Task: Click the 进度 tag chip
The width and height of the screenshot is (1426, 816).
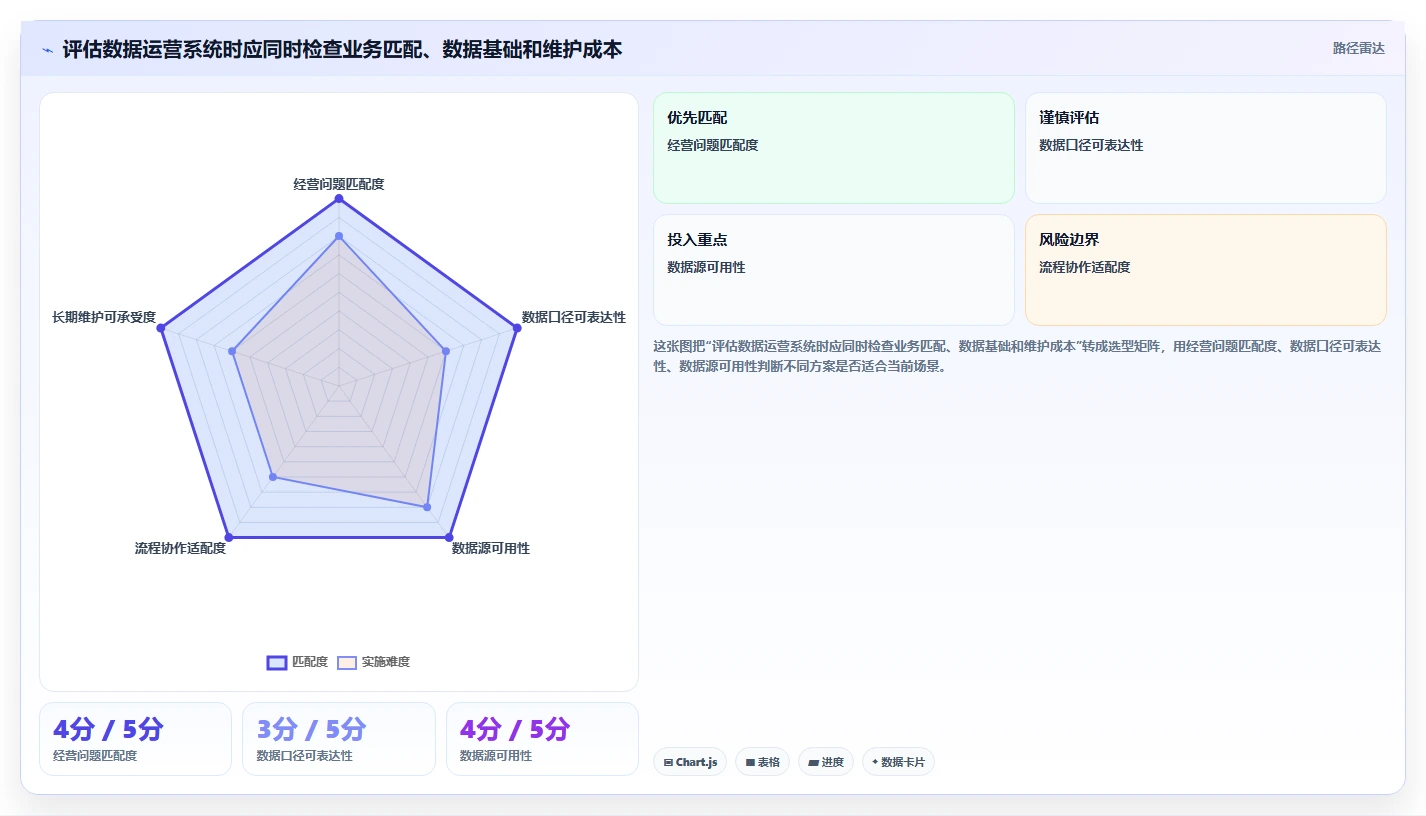Action: point(826,762)
